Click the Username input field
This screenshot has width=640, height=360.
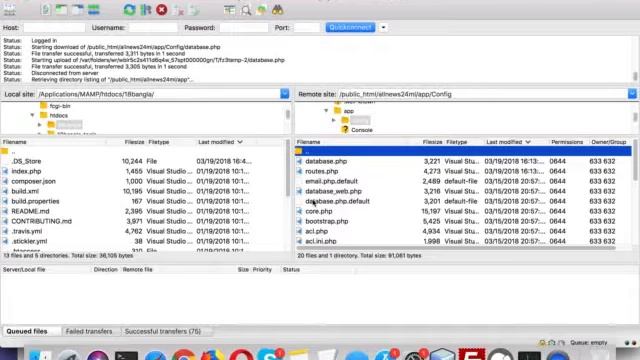click(x=153, y=28)
